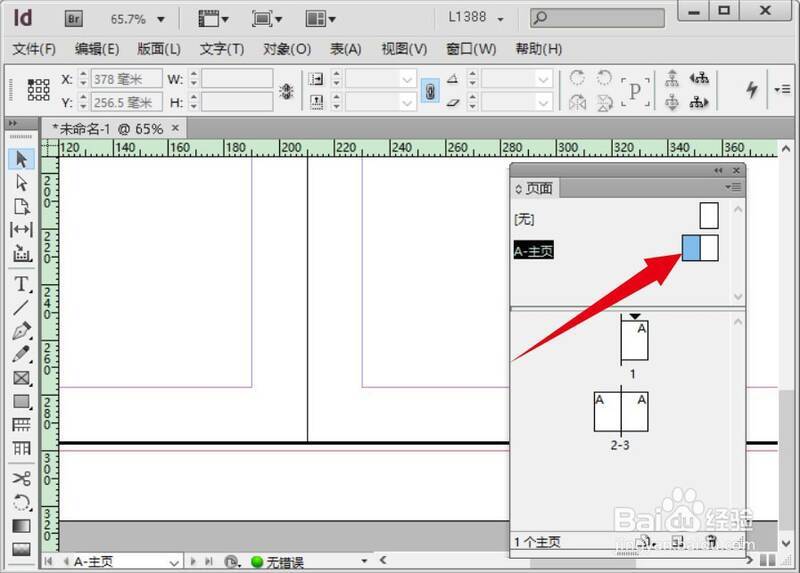Open the 文件(F) menu
Image resolution: width=800 pixels, height=573 pixels.
click(34, 49)
